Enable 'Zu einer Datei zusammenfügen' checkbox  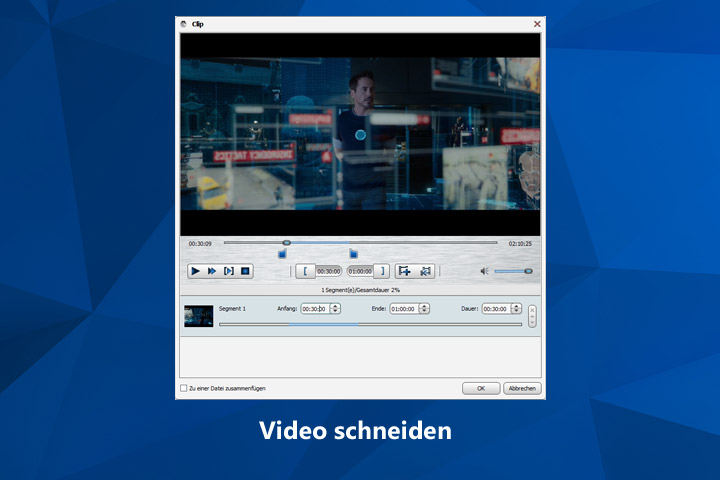pyautogui.click(x=184, y=388)
